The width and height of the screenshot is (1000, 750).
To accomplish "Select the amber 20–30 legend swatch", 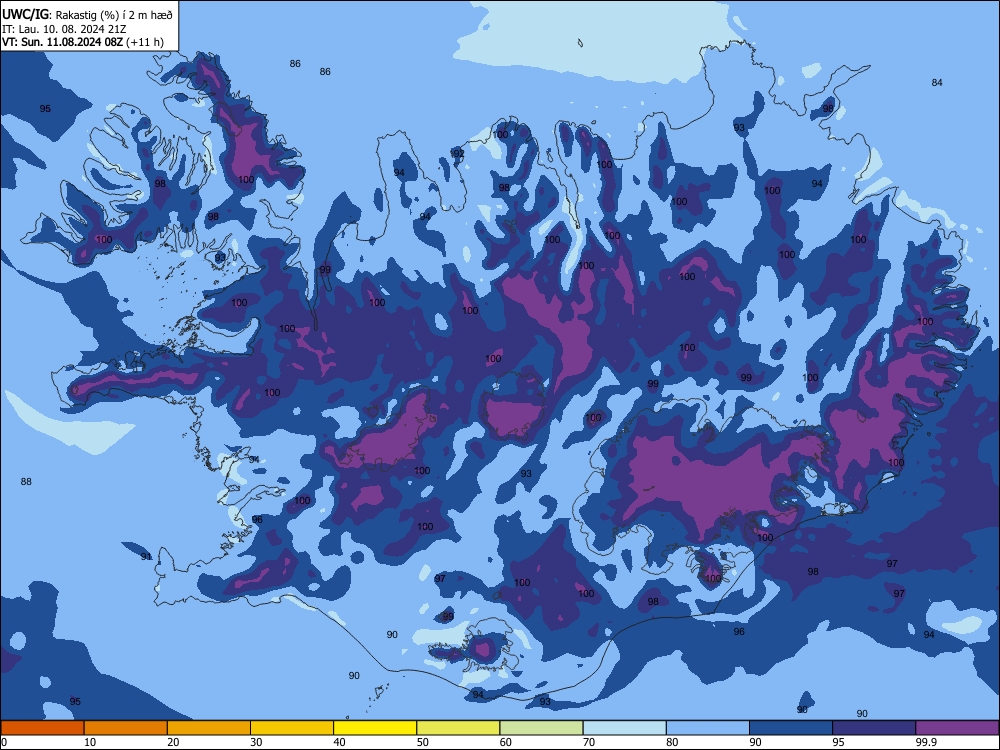I will [209, 728].
